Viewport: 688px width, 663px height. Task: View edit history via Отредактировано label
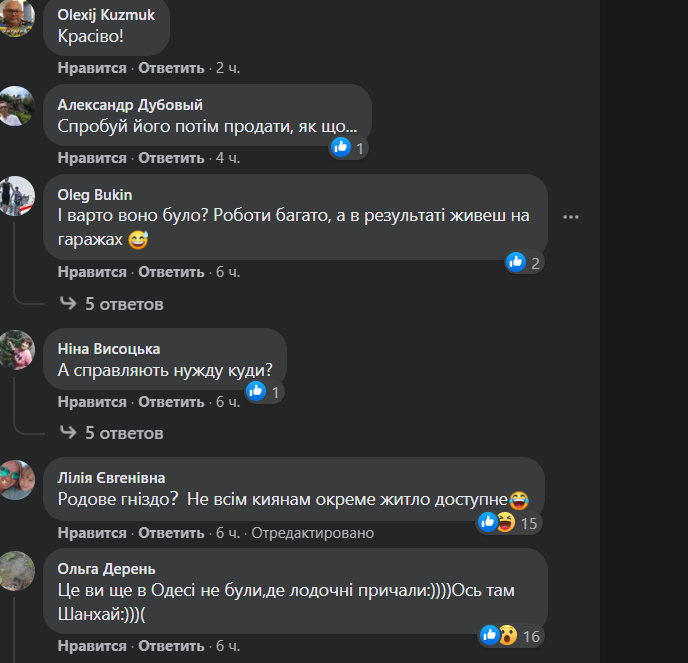[x=312, y=533]
